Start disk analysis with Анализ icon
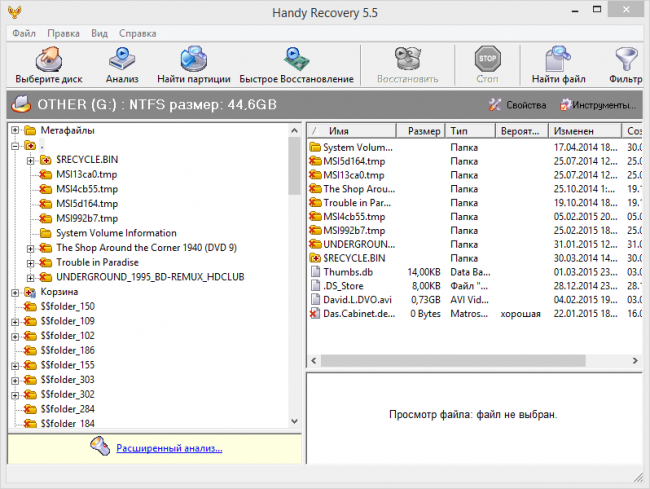This screenshot has width=650, height=489. tap(122, 62)
